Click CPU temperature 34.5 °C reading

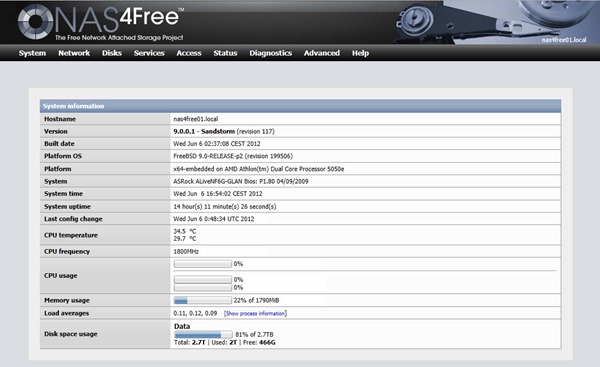click(x=185, y=231)
